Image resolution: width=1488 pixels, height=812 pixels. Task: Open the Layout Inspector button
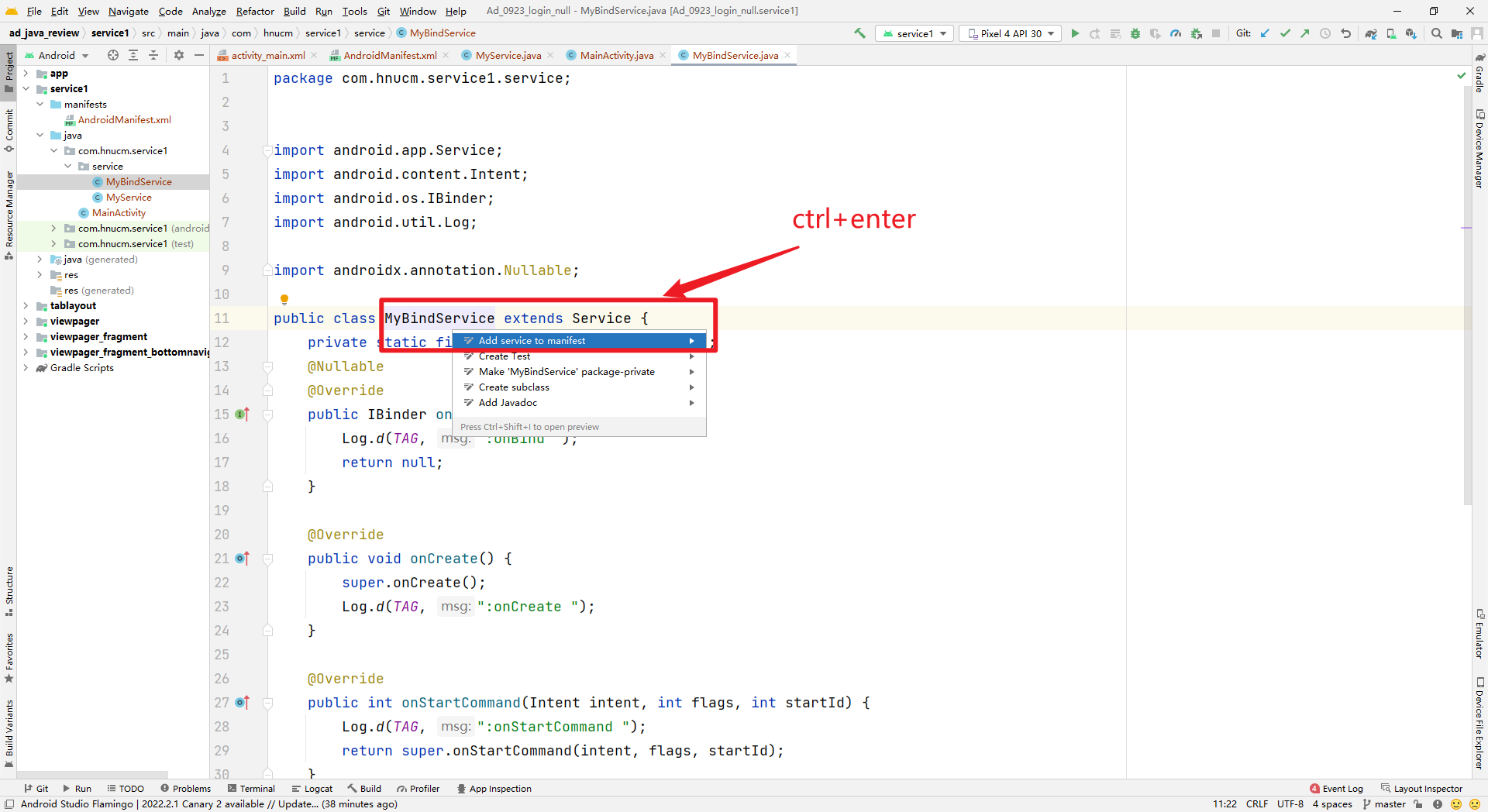pyautogui.click(x=1422, y=789)
